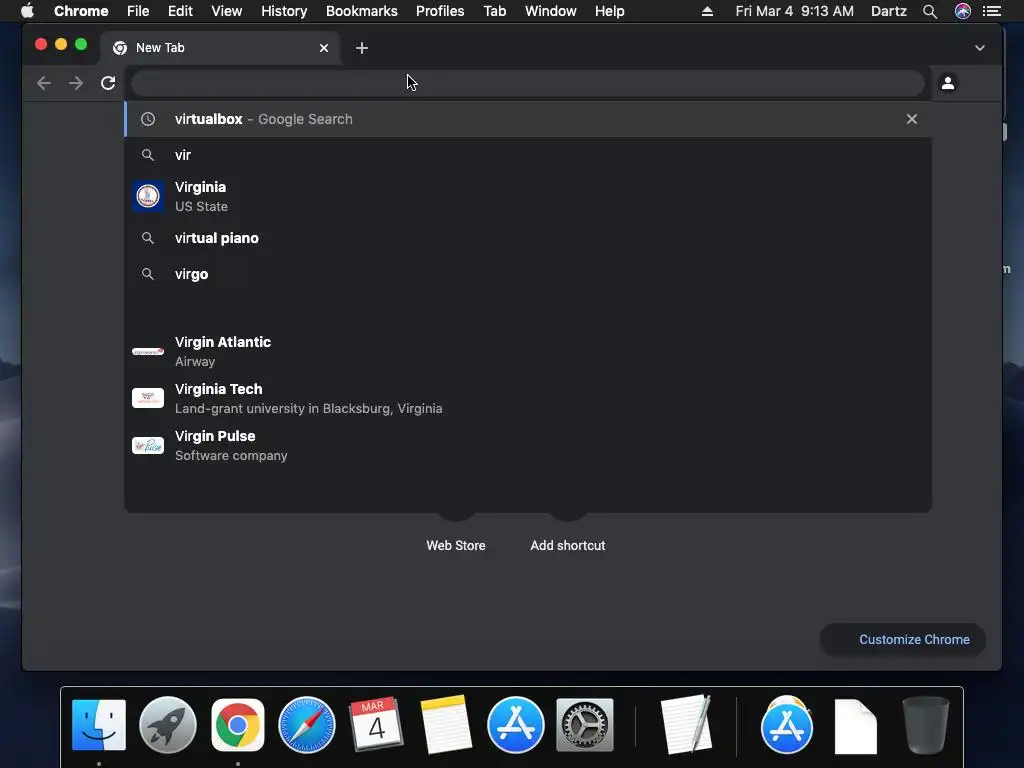The image size is (1024, 768).
Task: Click the date and time in menu bar
Action: pos(794,11)
